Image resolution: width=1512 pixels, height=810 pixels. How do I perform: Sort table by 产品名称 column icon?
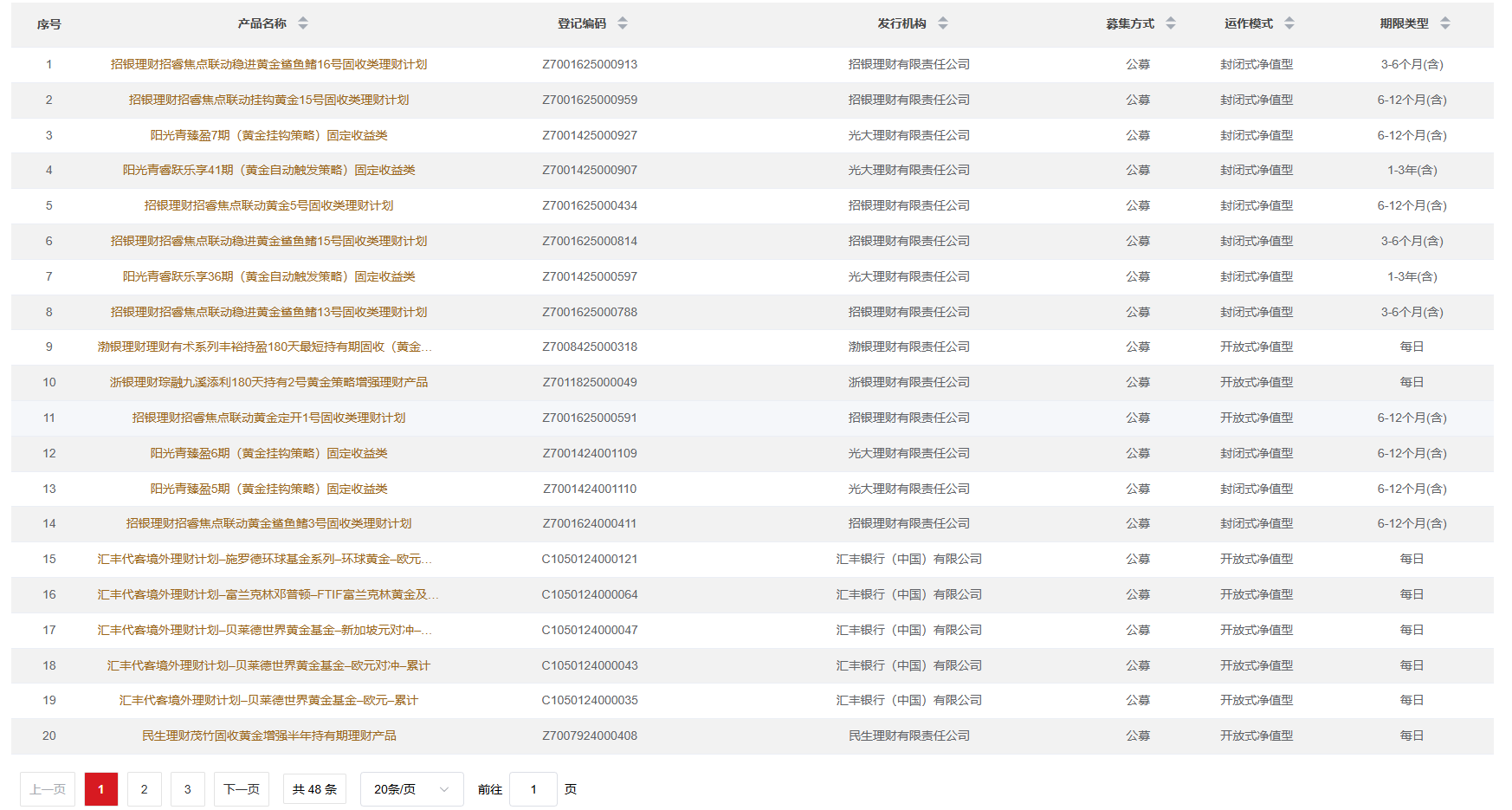click(x=303, y=23)
